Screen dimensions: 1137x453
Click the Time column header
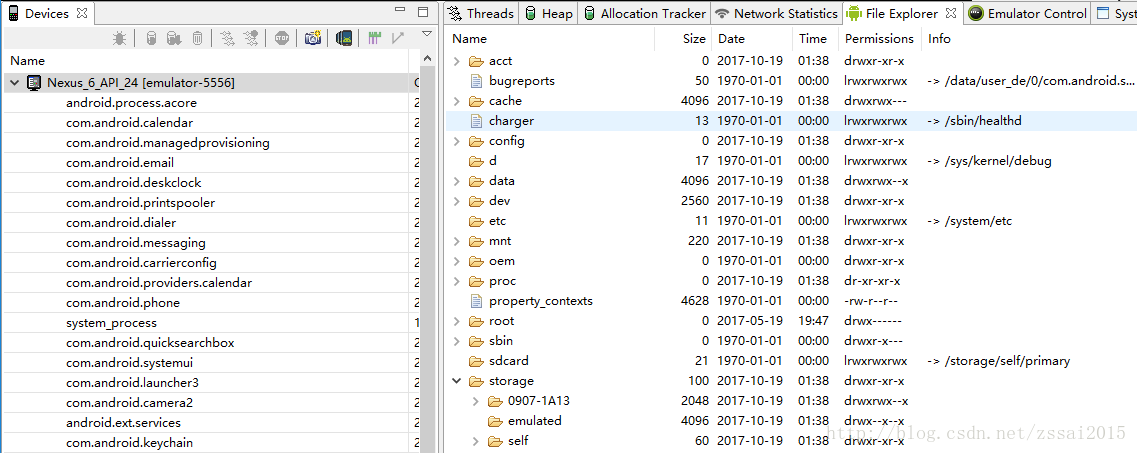[815, 38]
